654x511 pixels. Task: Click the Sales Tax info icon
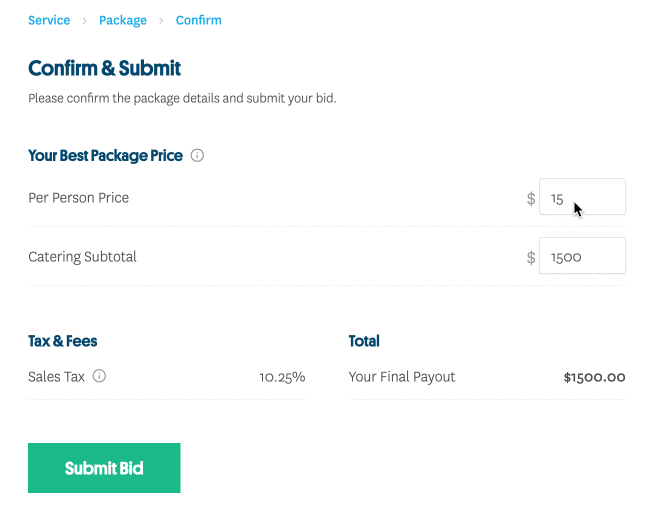(x=99, y=376)
